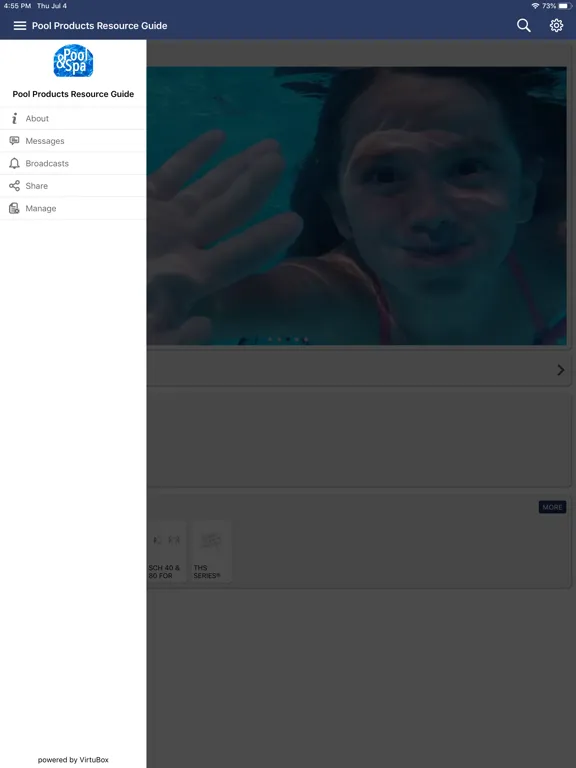Select Share in the side menu

[73, 186]
